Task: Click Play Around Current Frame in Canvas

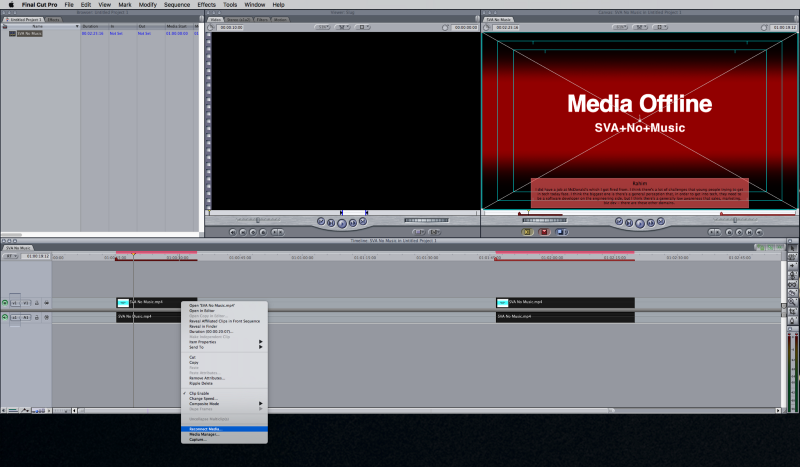Action: pos(651,223)
